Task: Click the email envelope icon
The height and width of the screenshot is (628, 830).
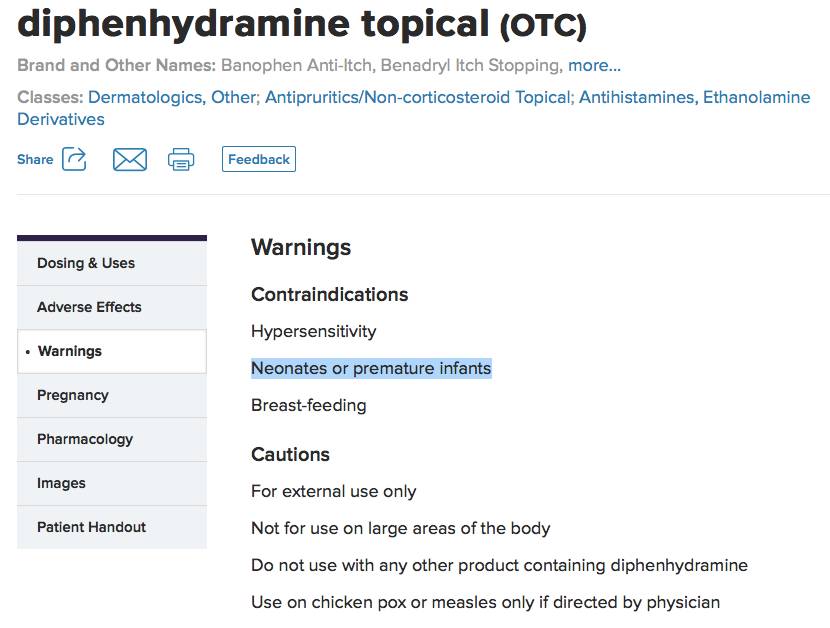Action: (130, 159)
